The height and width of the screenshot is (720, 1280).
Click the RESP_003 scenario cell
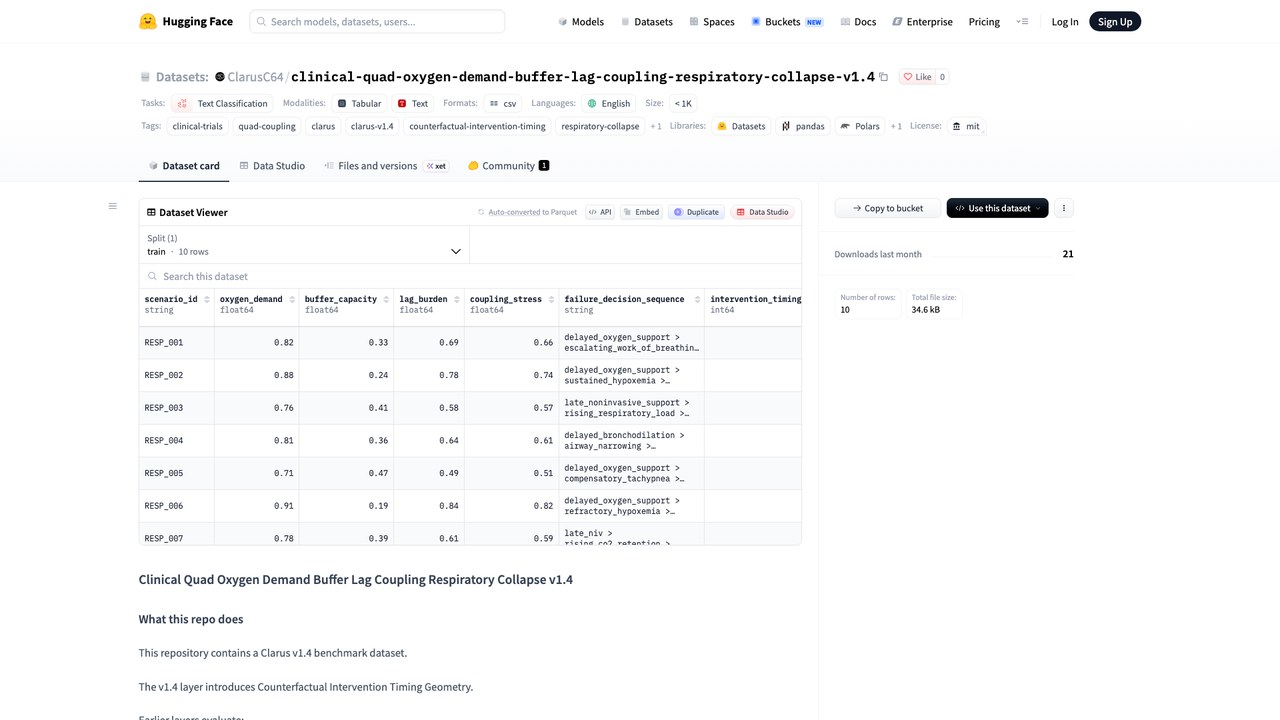pos(176,408)
